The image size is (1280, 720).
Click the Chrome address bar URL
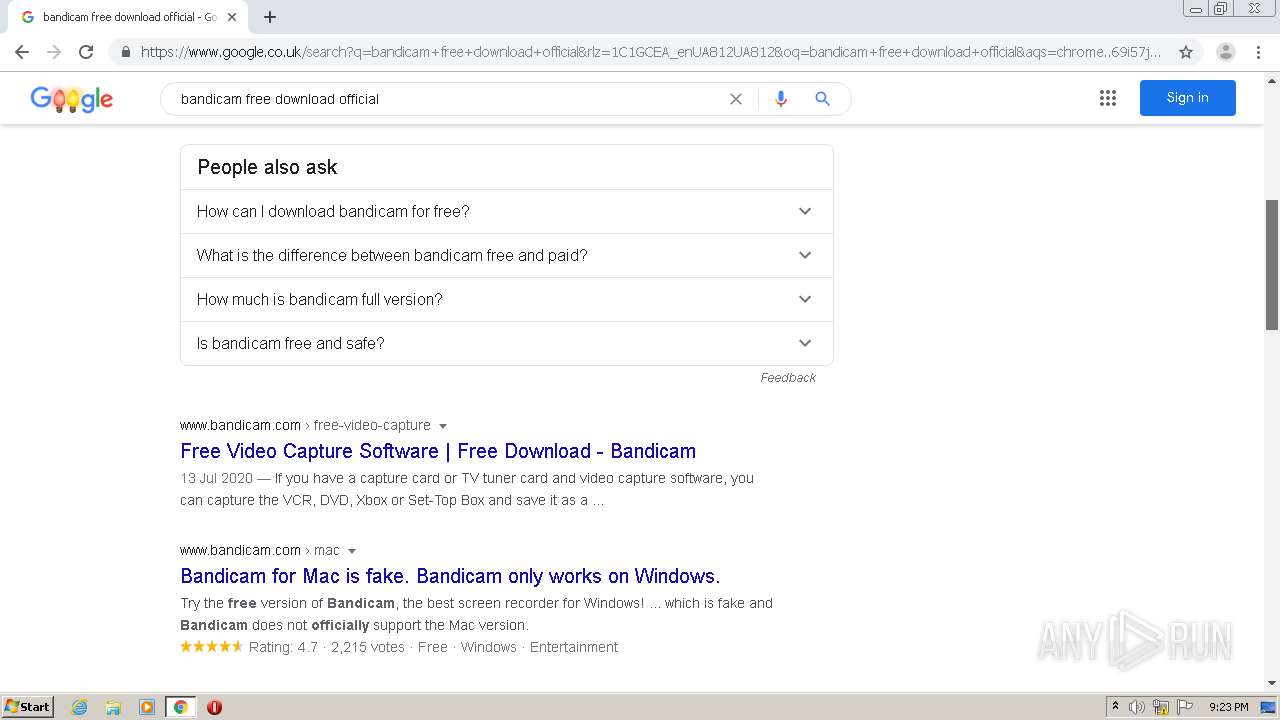[650, 52]
